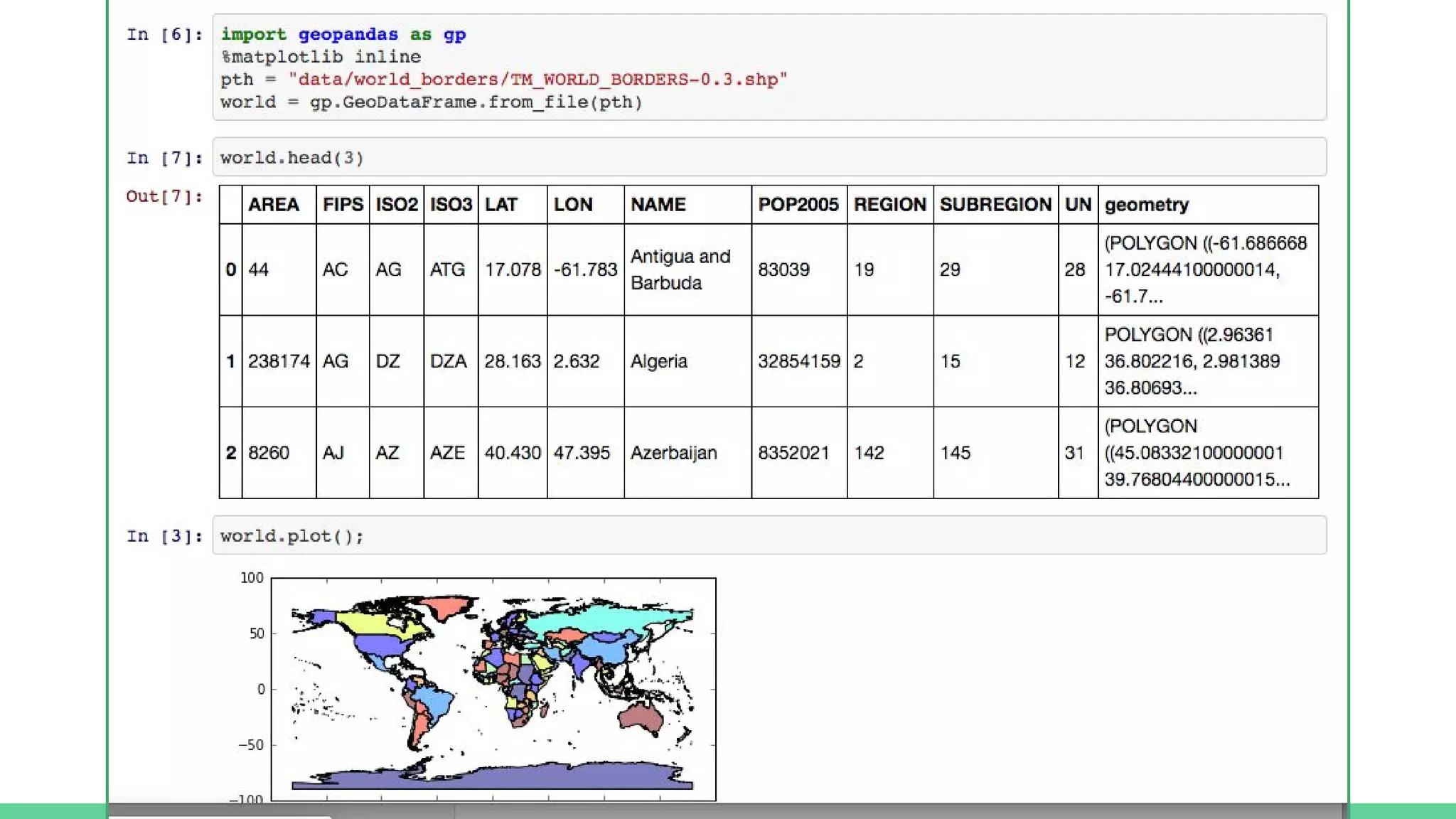The width and height of the screenshot is (1456, 819).
Task: Click the DZA ISO3 cell
Action: (451, 361)
